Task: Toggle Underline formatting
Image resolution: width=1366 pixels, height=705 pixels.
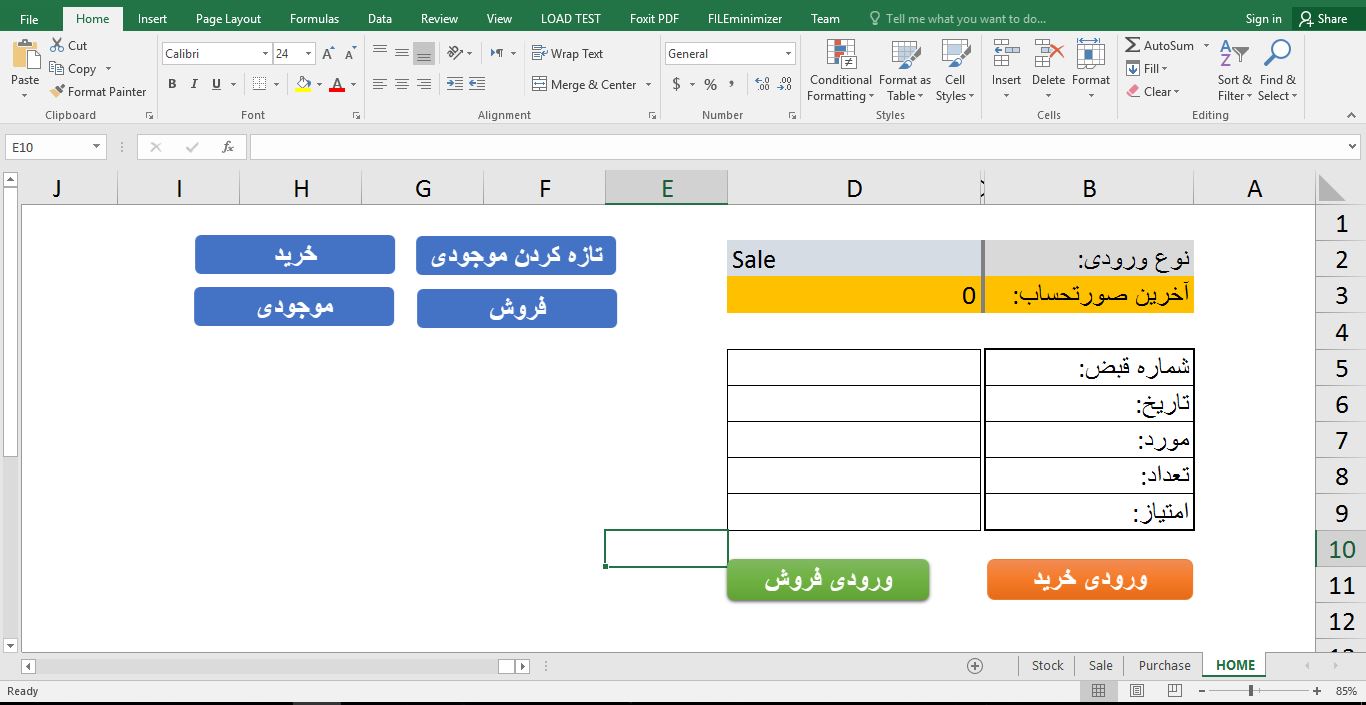Action: (x=216, y=84)
